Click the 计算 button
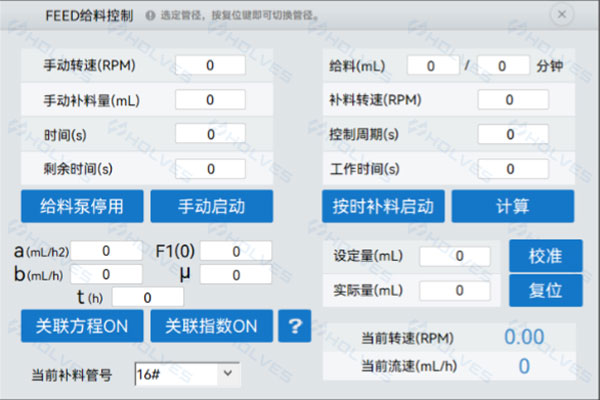 click(x=512, y=206)
